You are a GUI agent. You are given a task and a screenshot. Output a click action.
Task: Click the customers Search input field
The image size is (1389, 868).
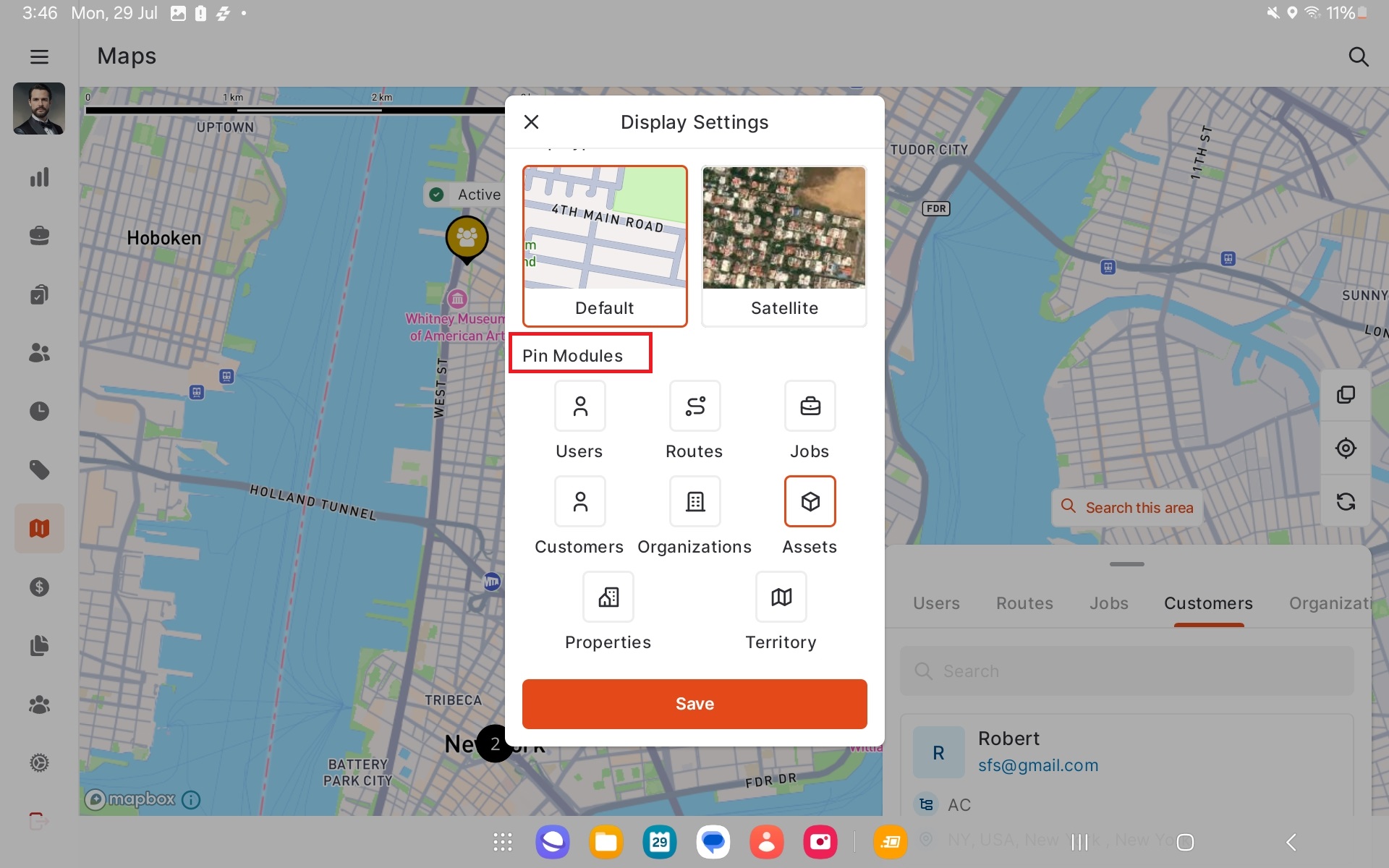click(x=1126, y=671)
